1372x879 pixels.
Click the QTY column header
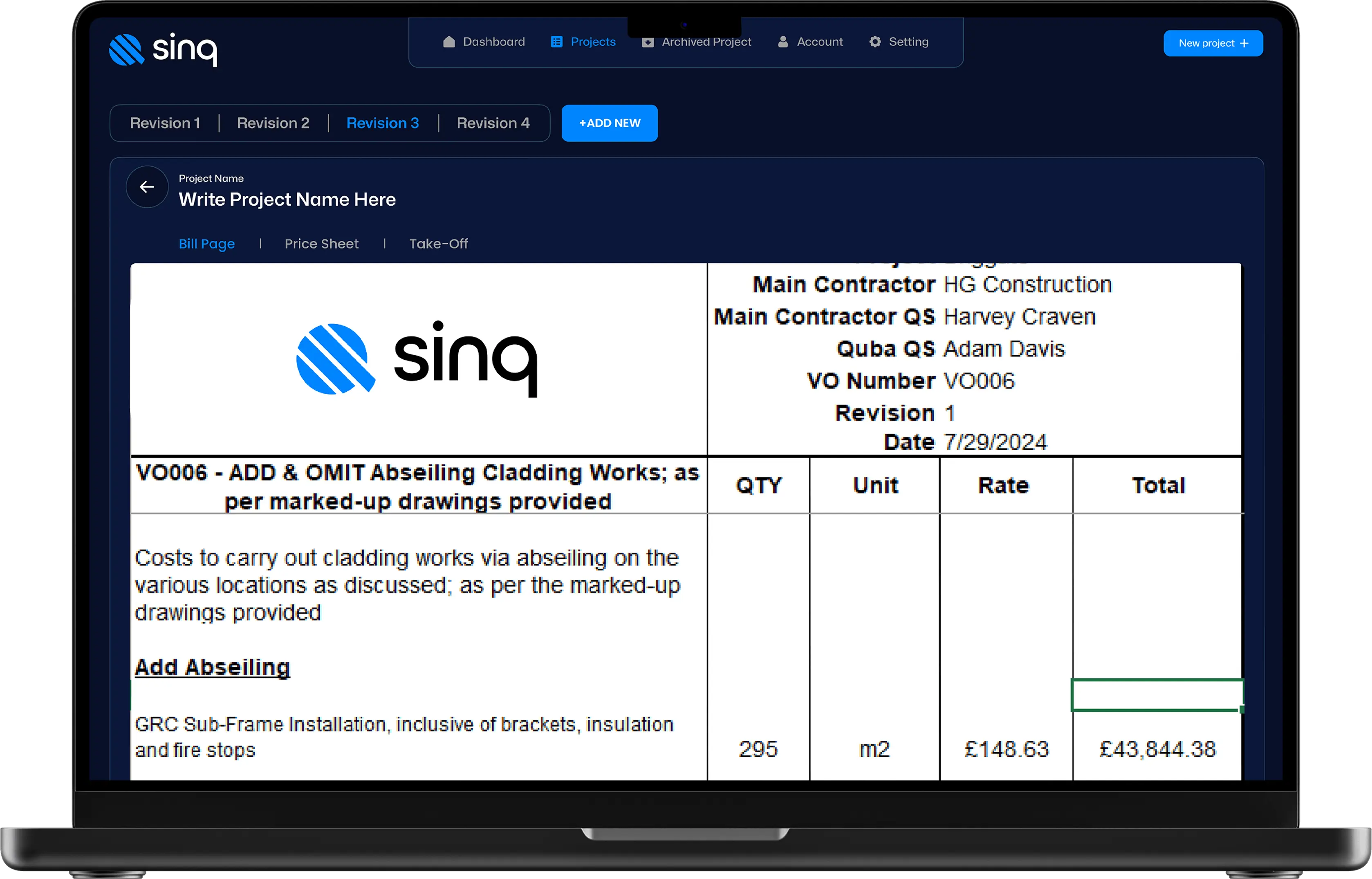pos(758,486)
